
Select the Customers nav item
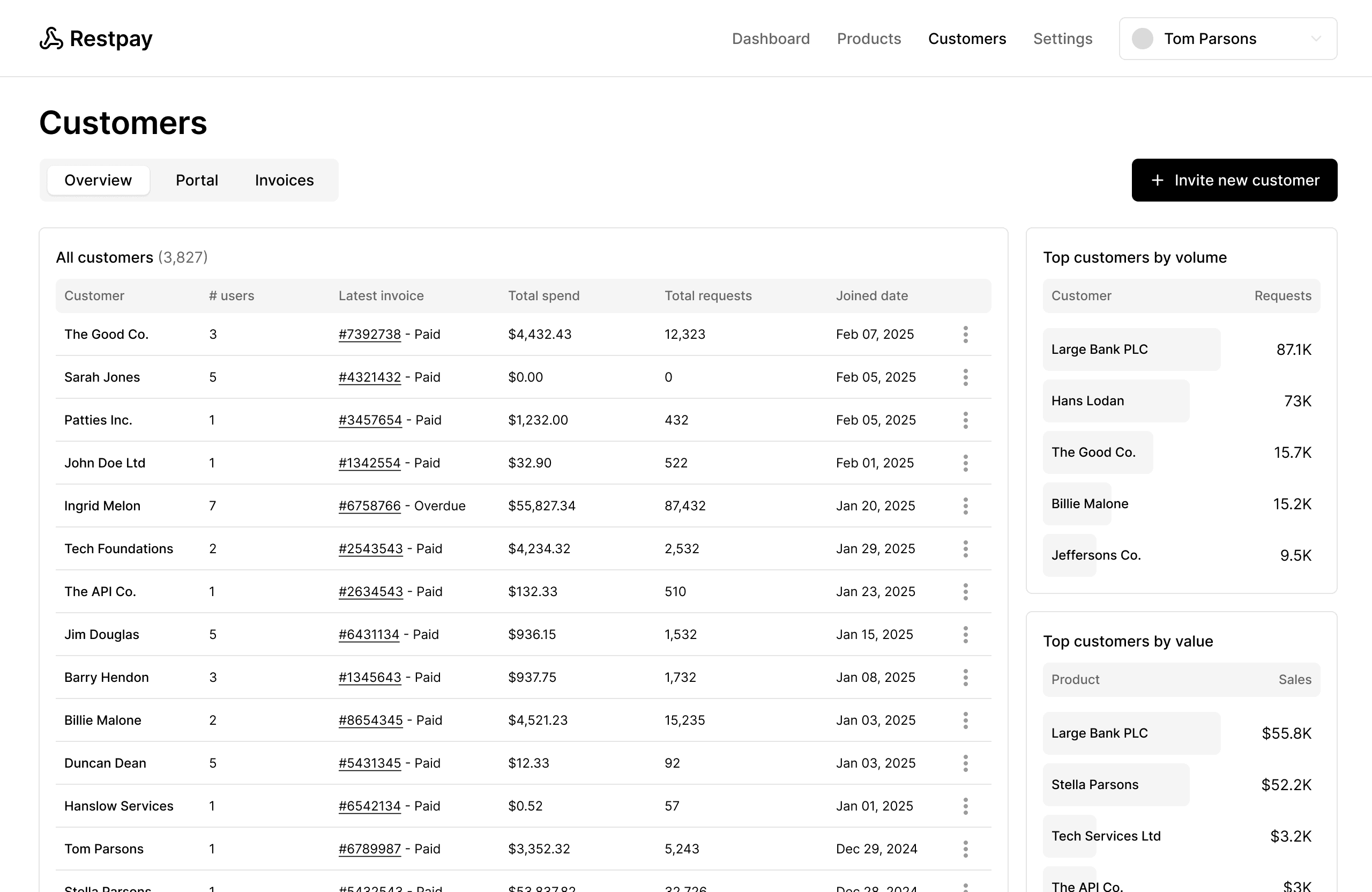[x=967, y=39]
